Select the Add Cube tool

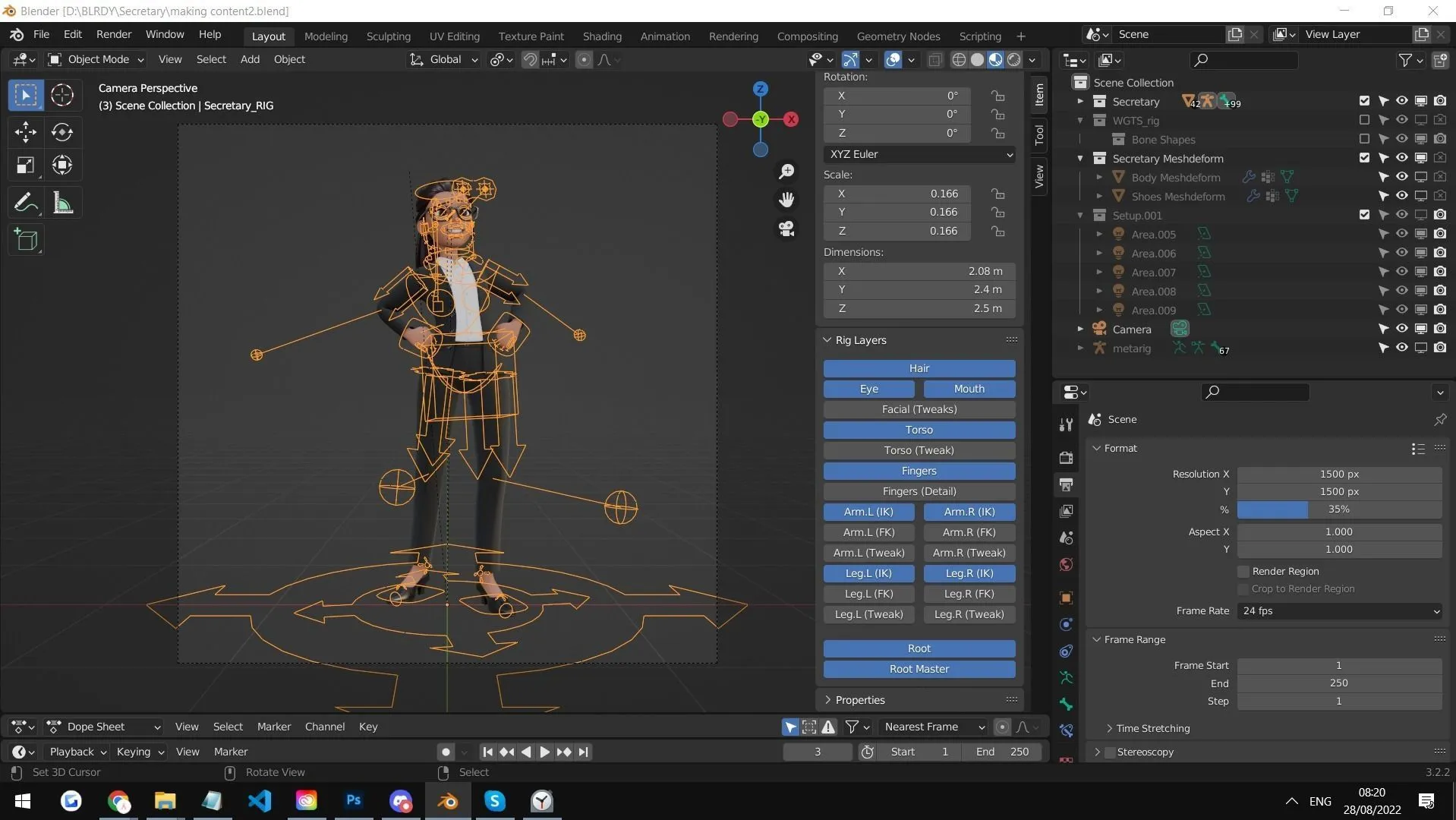coord(27,241)
